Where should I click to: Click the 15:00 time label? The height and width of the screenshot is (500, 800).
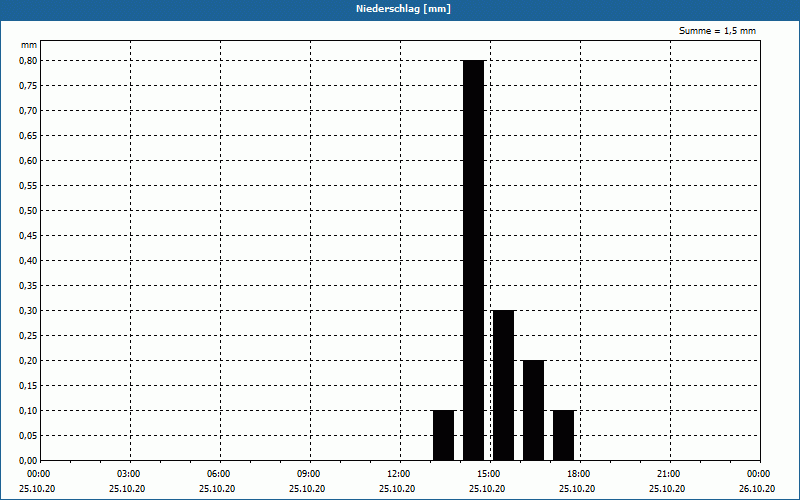point(488,474)
